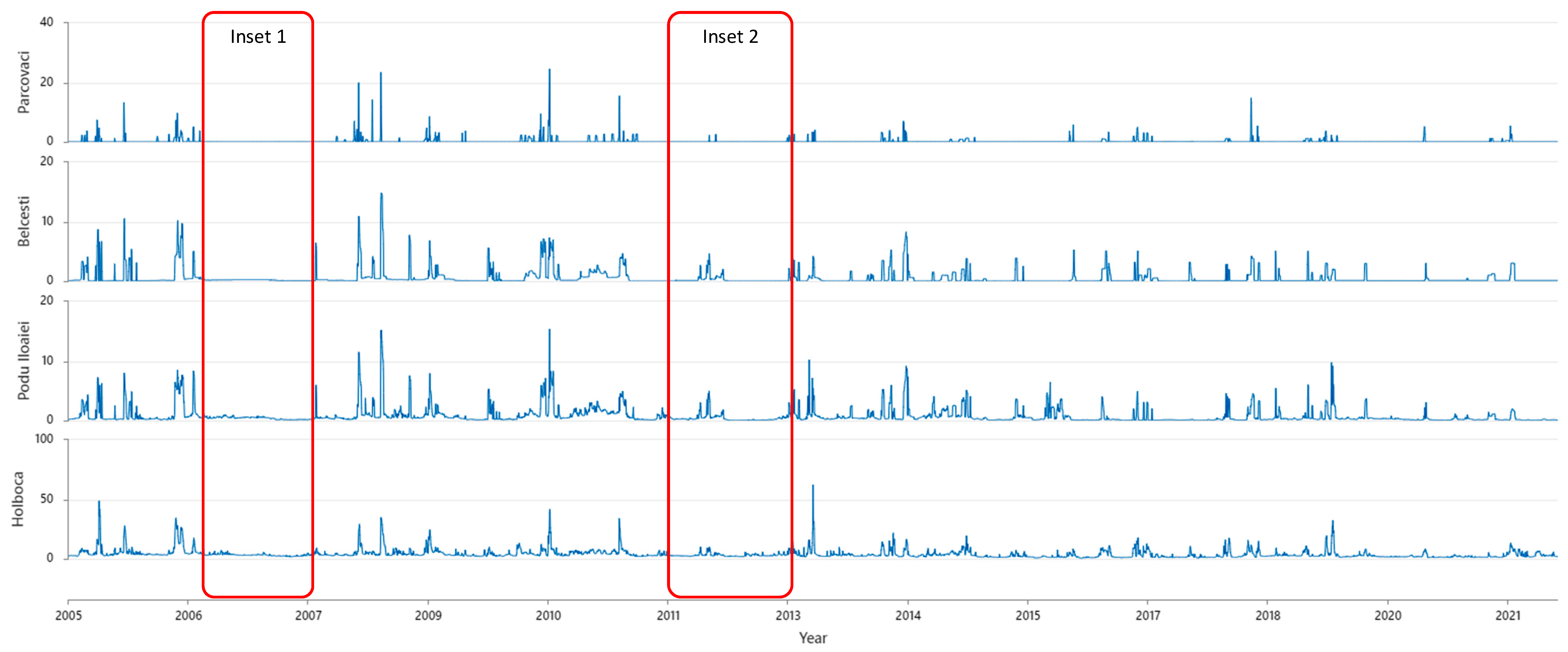Click the 2005 x-axis tick label
The width and height of the screenshot is (1568, 652).
point(68,615)
